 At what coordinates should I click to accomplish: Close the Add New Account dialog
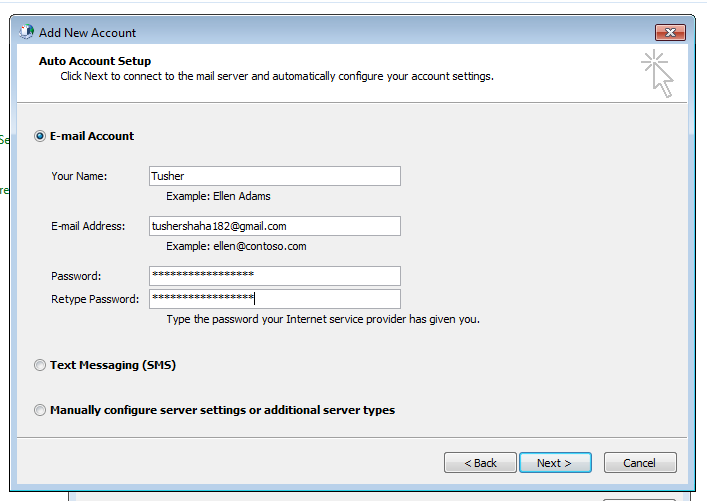click(x=669, y=33)
